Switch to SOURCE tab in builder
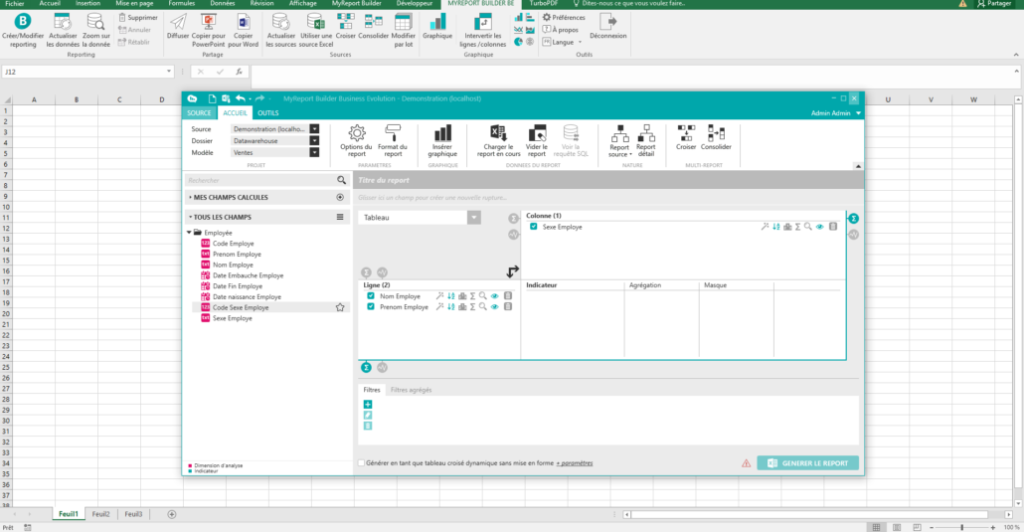This screenshot has width=1024, height=532. click(x=199, y=113)
